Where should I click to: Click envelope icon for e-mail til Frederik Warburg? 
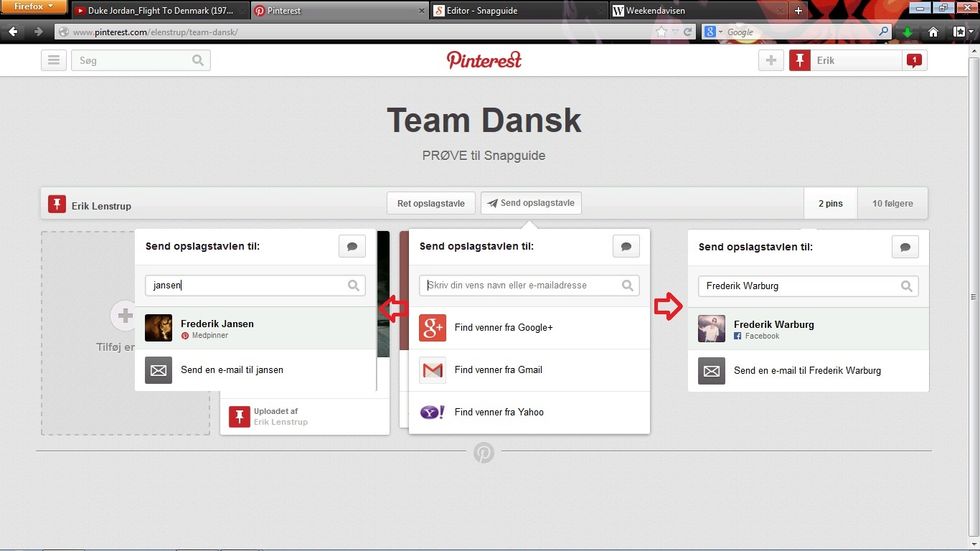tap(712, 371)
